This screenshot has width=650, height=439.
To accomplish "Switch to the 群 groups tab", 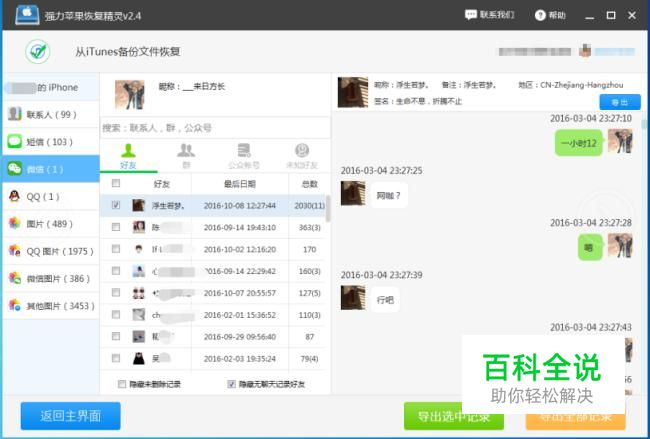I will tap(186, 156).
